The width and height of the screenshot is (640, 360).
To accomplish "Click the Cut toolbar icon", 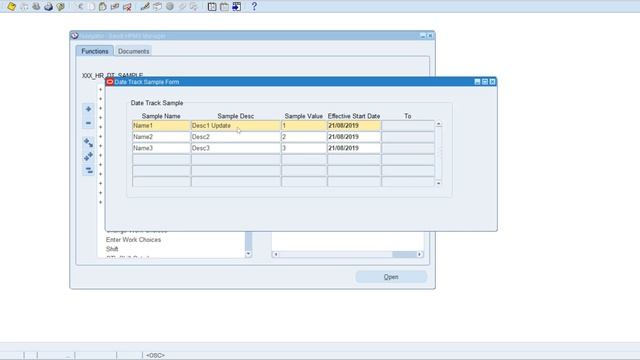I will tap(80, 7).
